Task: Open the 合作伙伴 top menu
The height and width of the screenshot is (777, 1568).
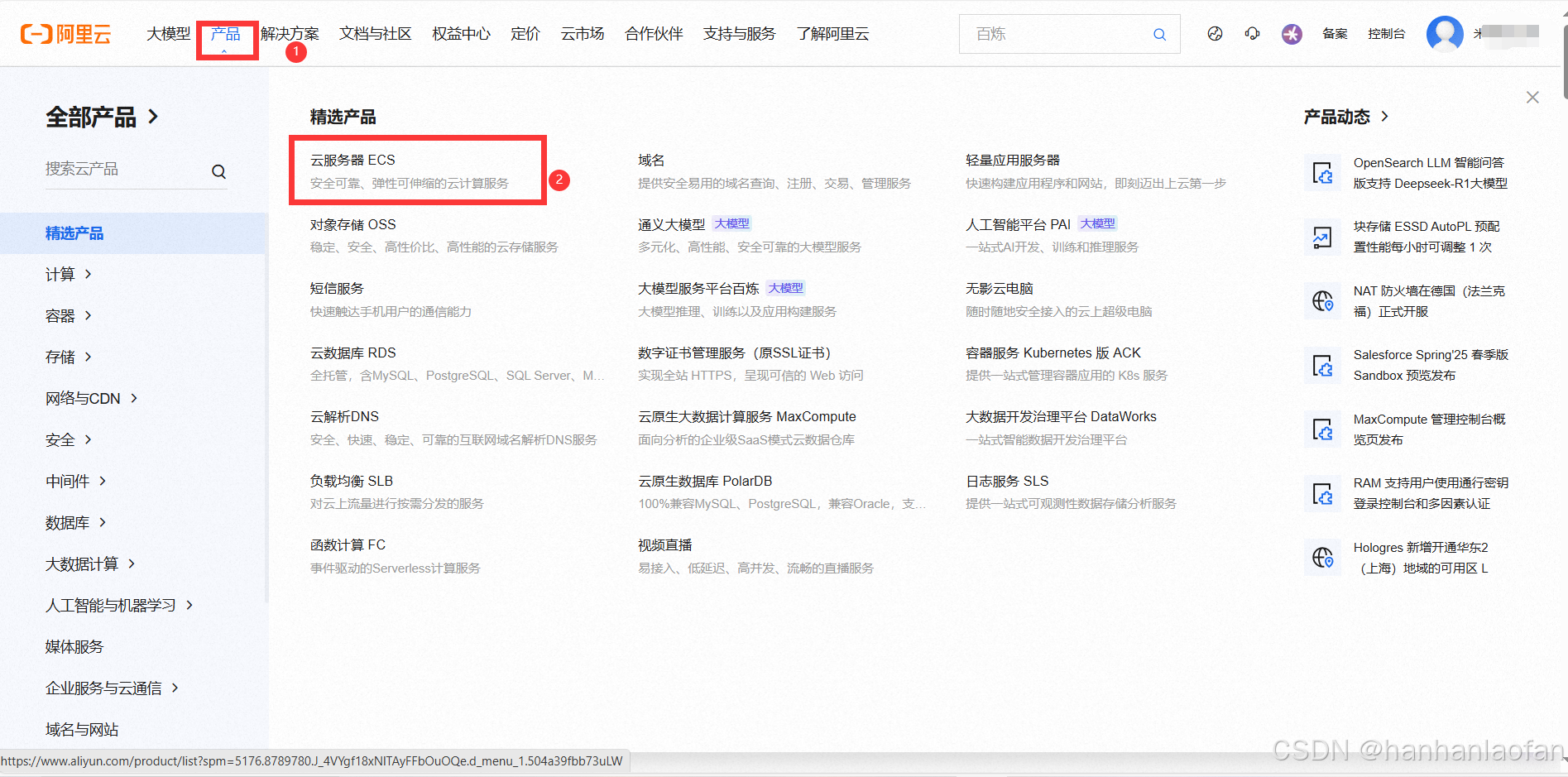Action: 654,34
